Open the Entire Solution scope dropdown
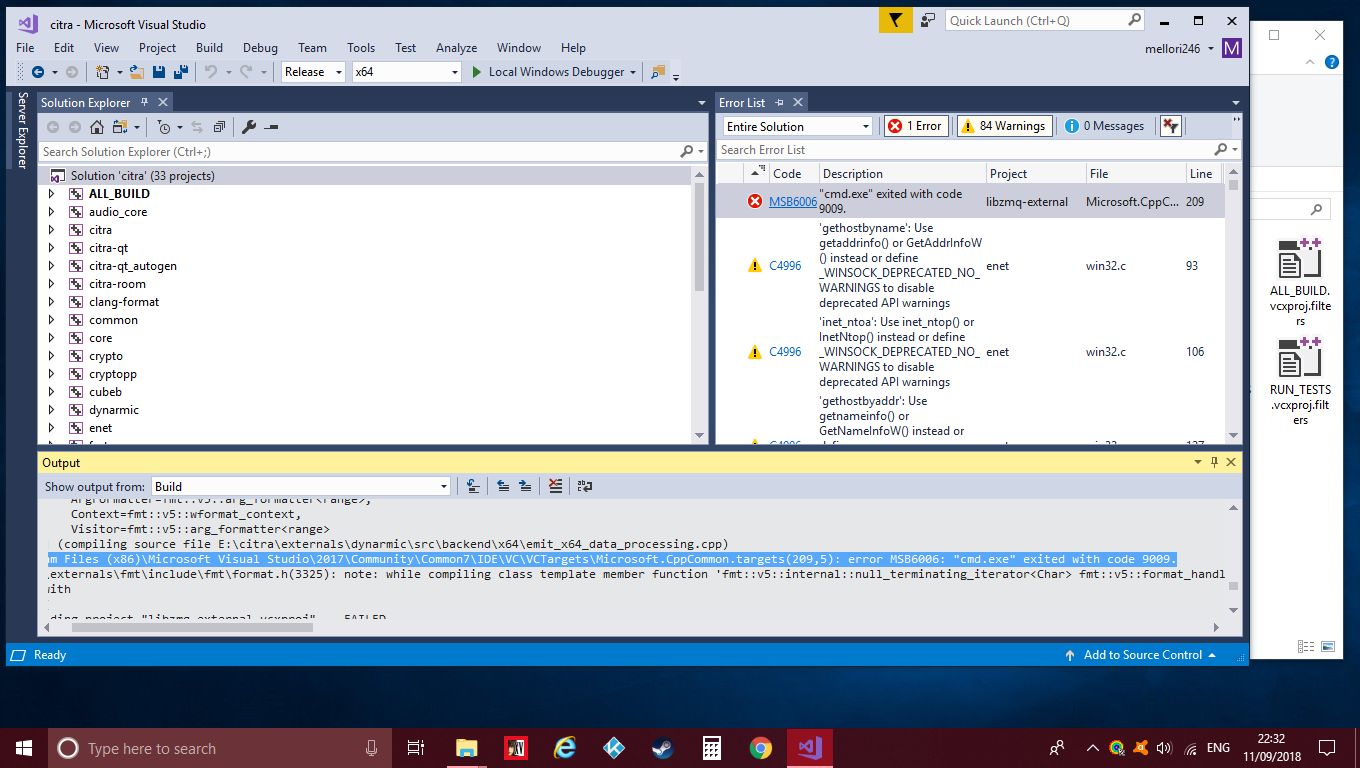The image size is (1360, 768). [x=798, y=126]
